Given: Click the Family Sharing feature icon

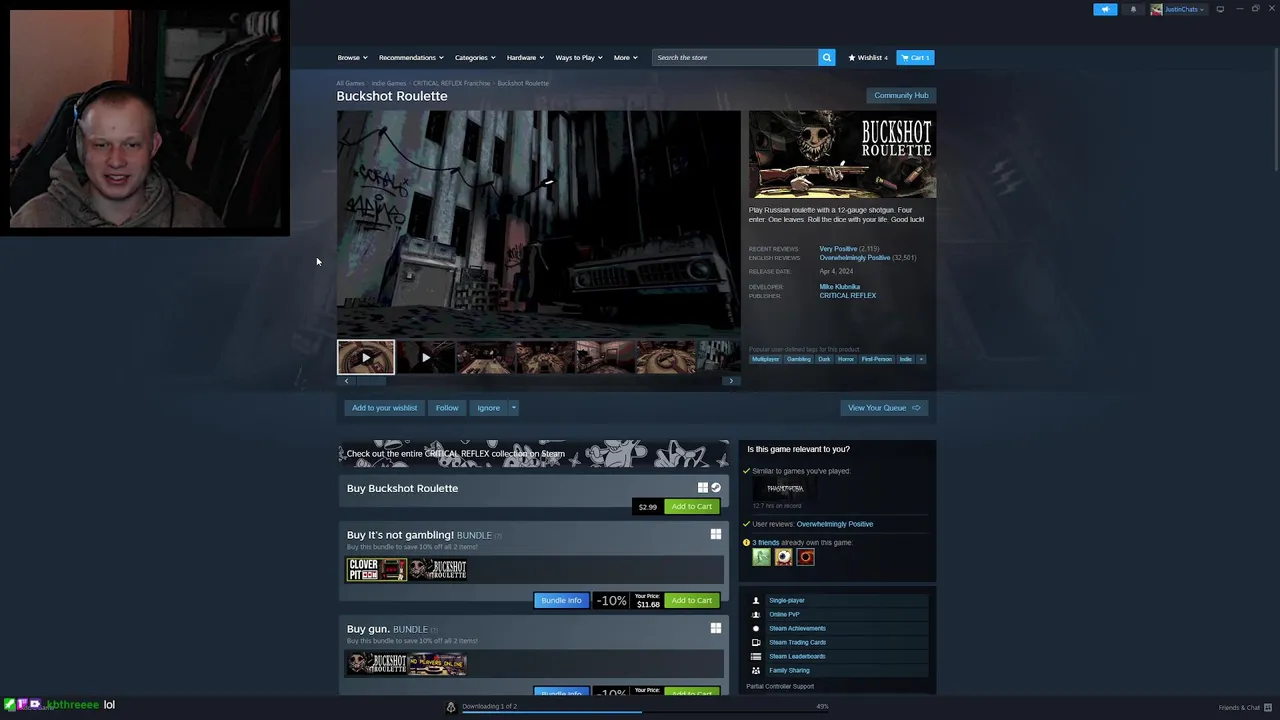Looking at the screenshot, I should pyautogui.click(x=755, y=670).
